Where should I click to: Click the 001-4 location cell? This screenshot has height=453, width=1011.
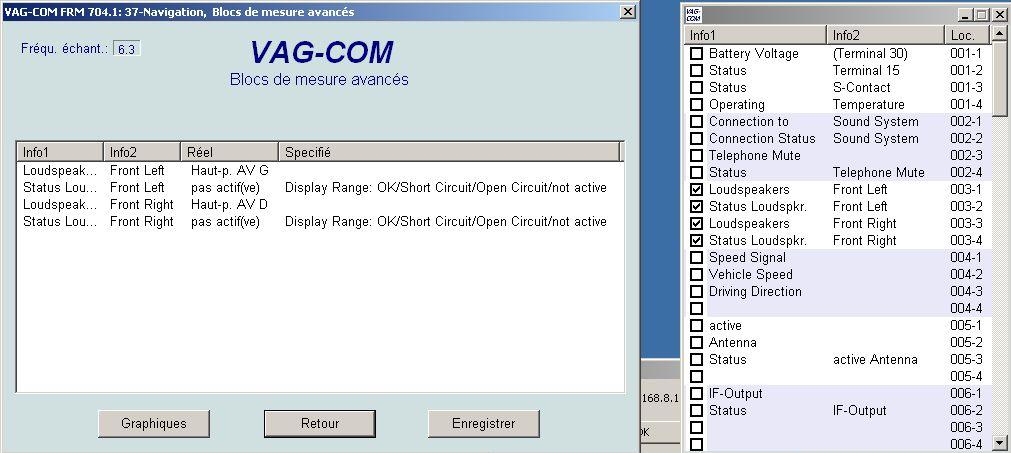pyautogui.click(x=966, y=104)
